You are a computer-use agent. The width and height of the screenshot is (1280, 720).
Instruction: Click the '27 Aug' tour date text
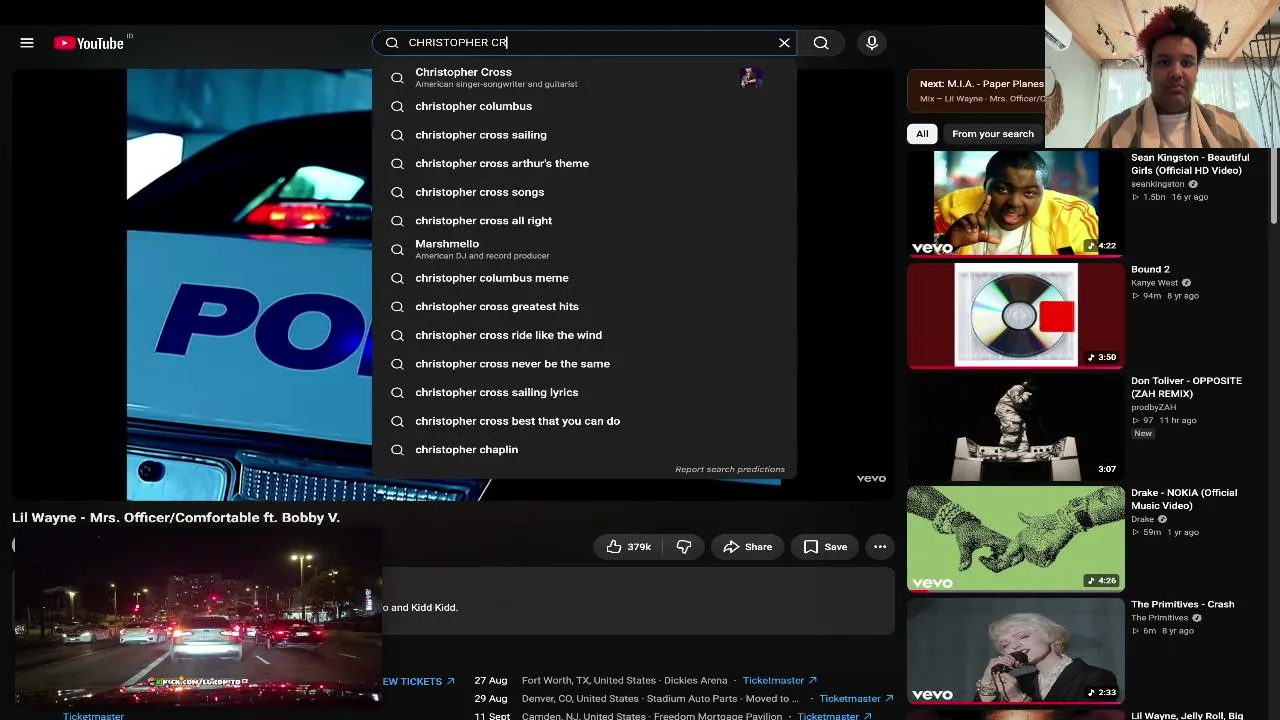click(490, 681)
